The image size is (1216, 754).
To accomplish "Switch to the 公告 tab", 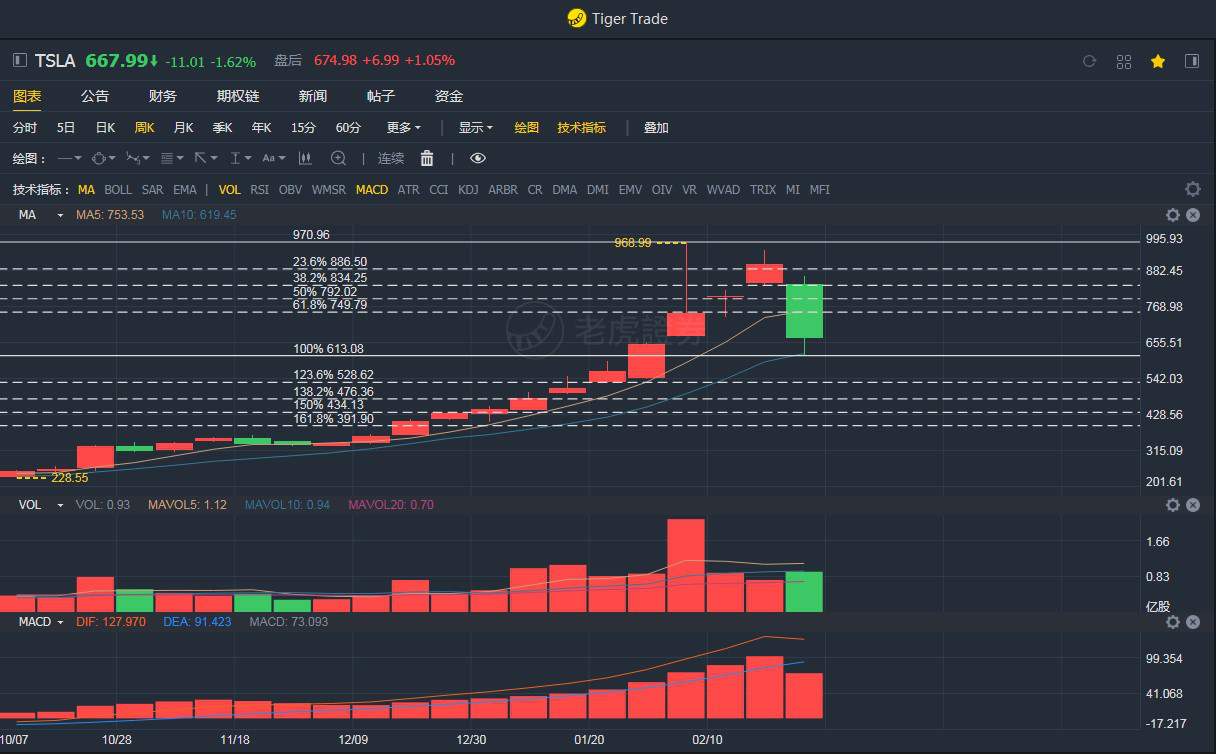I will tap(95, 96).
